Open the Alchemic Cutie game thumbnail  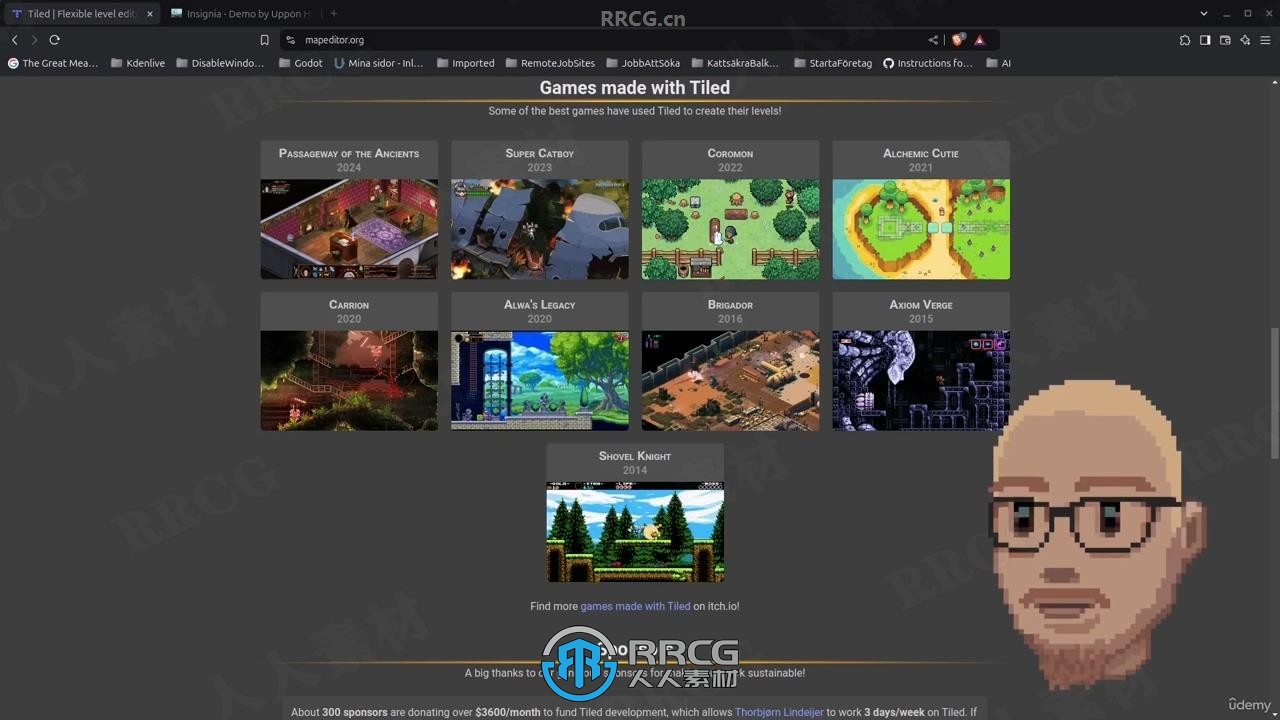pos(921,229)
